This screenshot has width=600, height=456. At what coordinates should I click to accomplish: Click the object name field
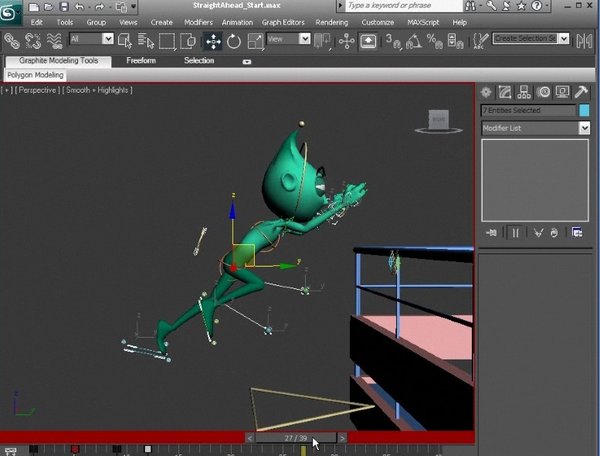(x=528, y=110)
